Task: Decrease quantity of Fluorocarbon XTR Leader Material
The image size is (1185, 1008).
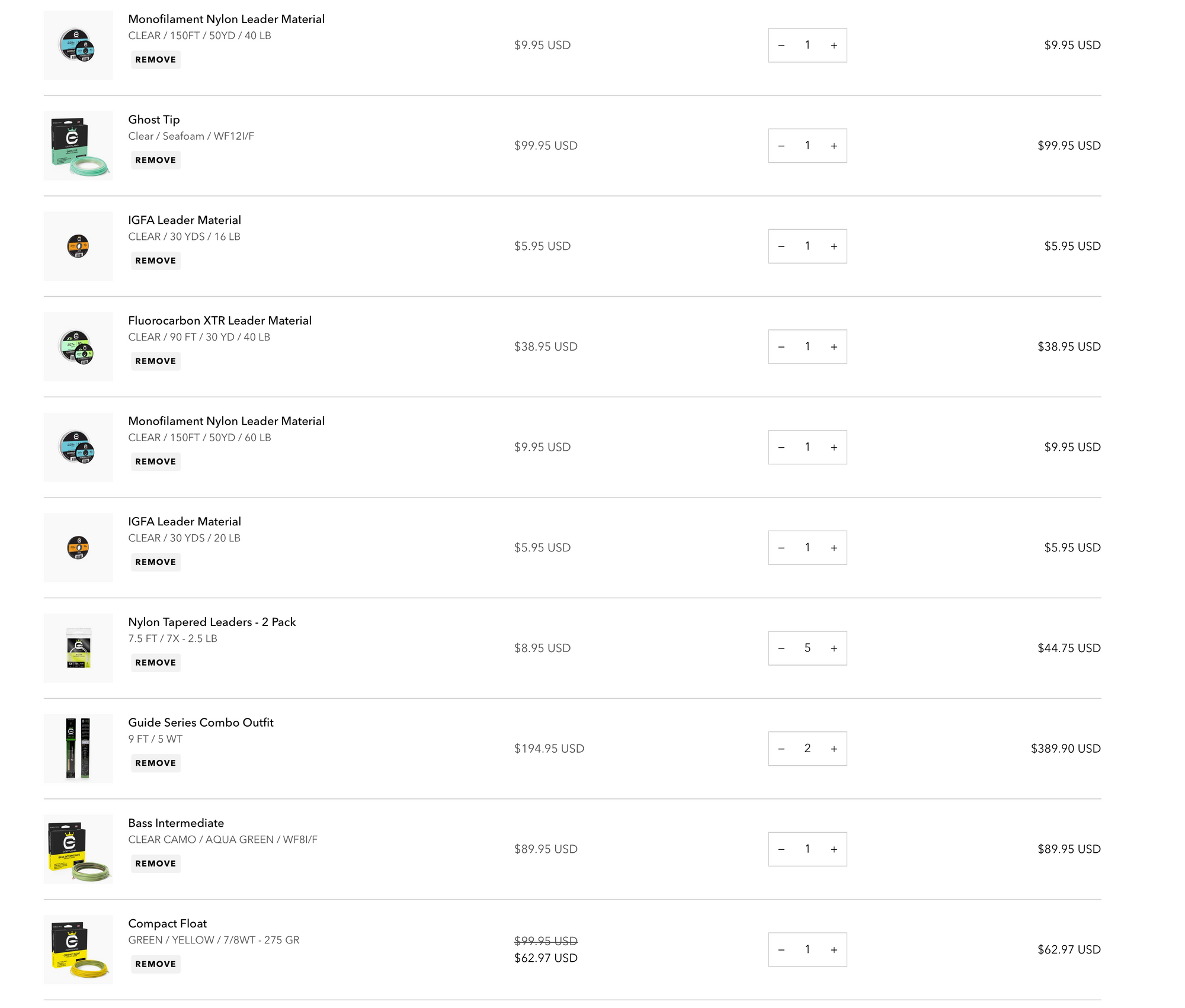Action: [782, 347]
